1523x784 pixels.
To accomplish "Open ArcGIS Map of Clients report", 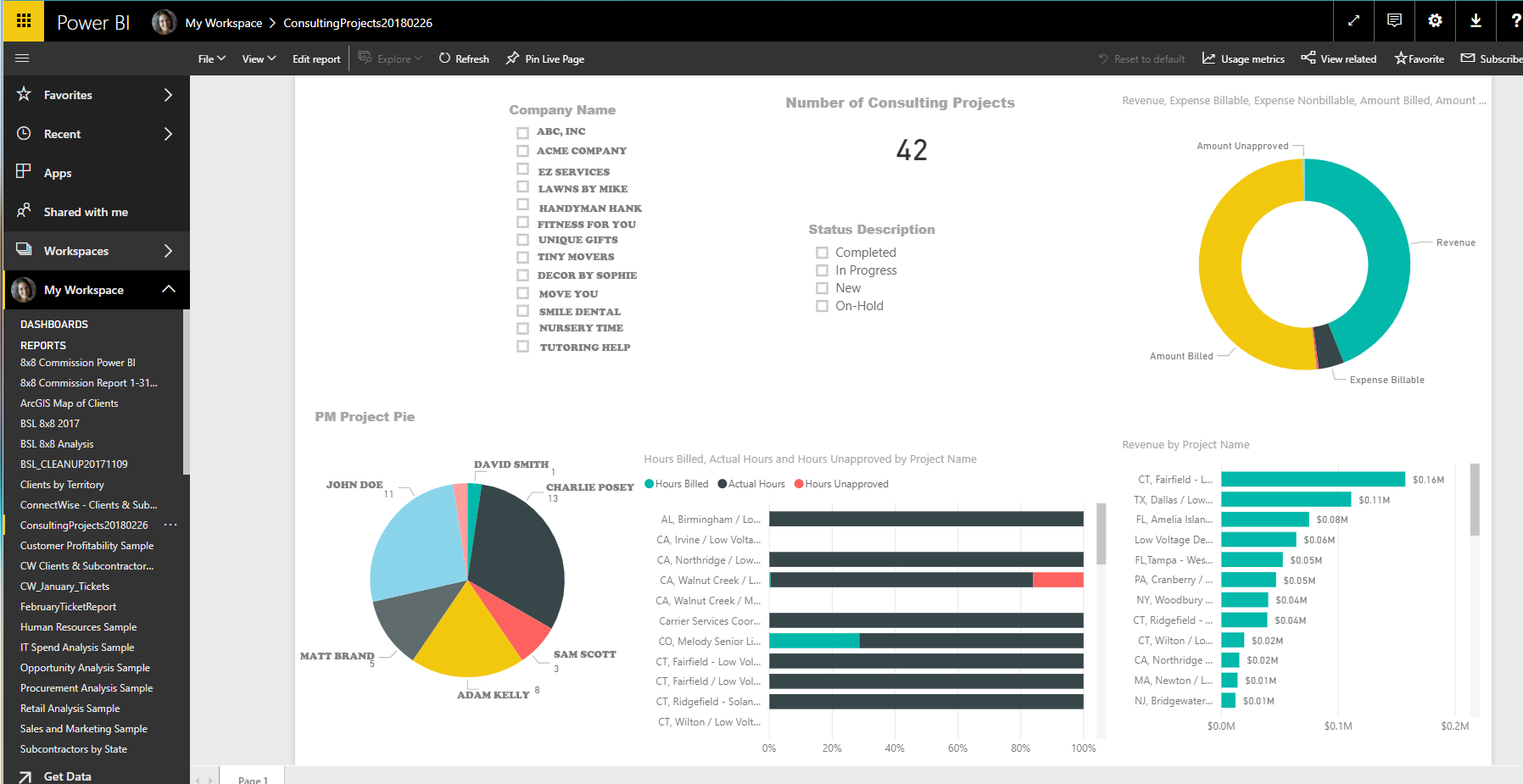I will (x=69, y=403).
